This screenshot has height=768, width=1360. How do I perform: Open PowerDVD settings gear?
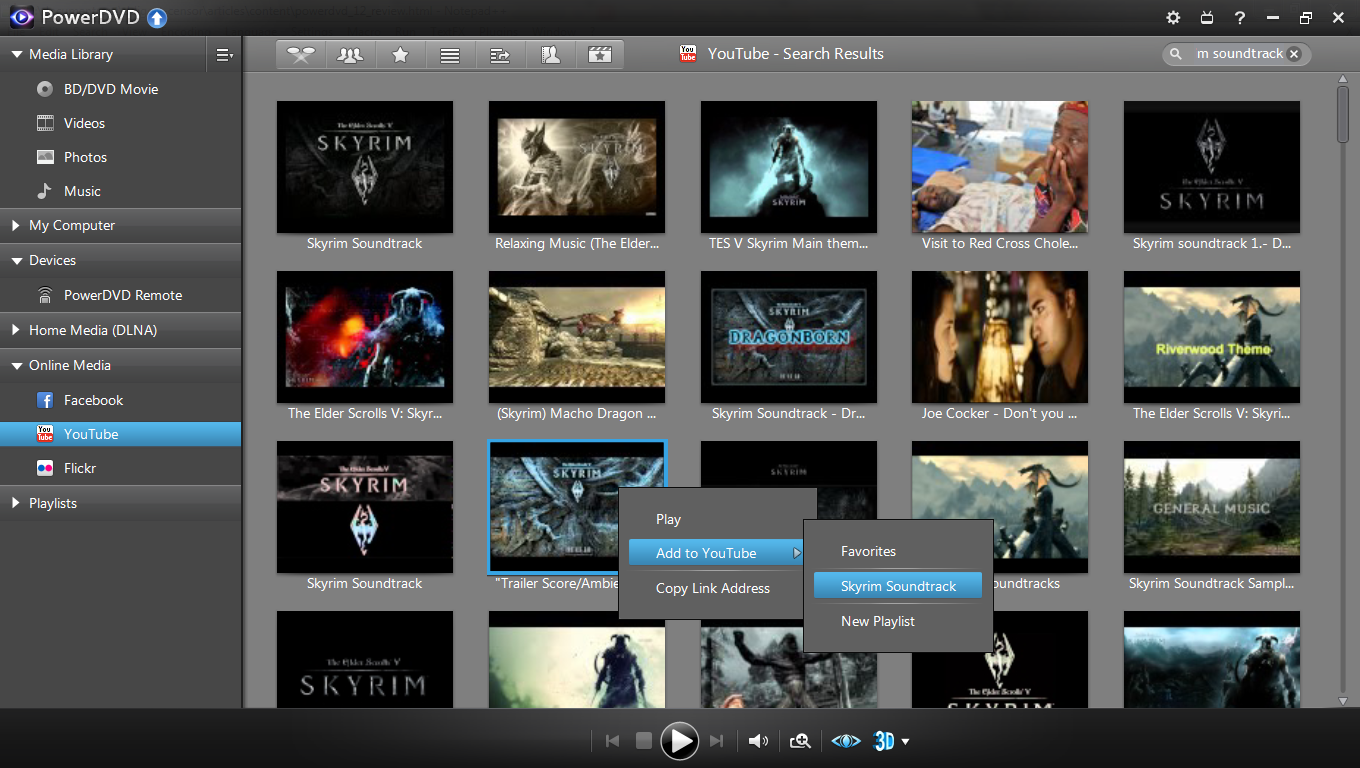point(1173,18)
